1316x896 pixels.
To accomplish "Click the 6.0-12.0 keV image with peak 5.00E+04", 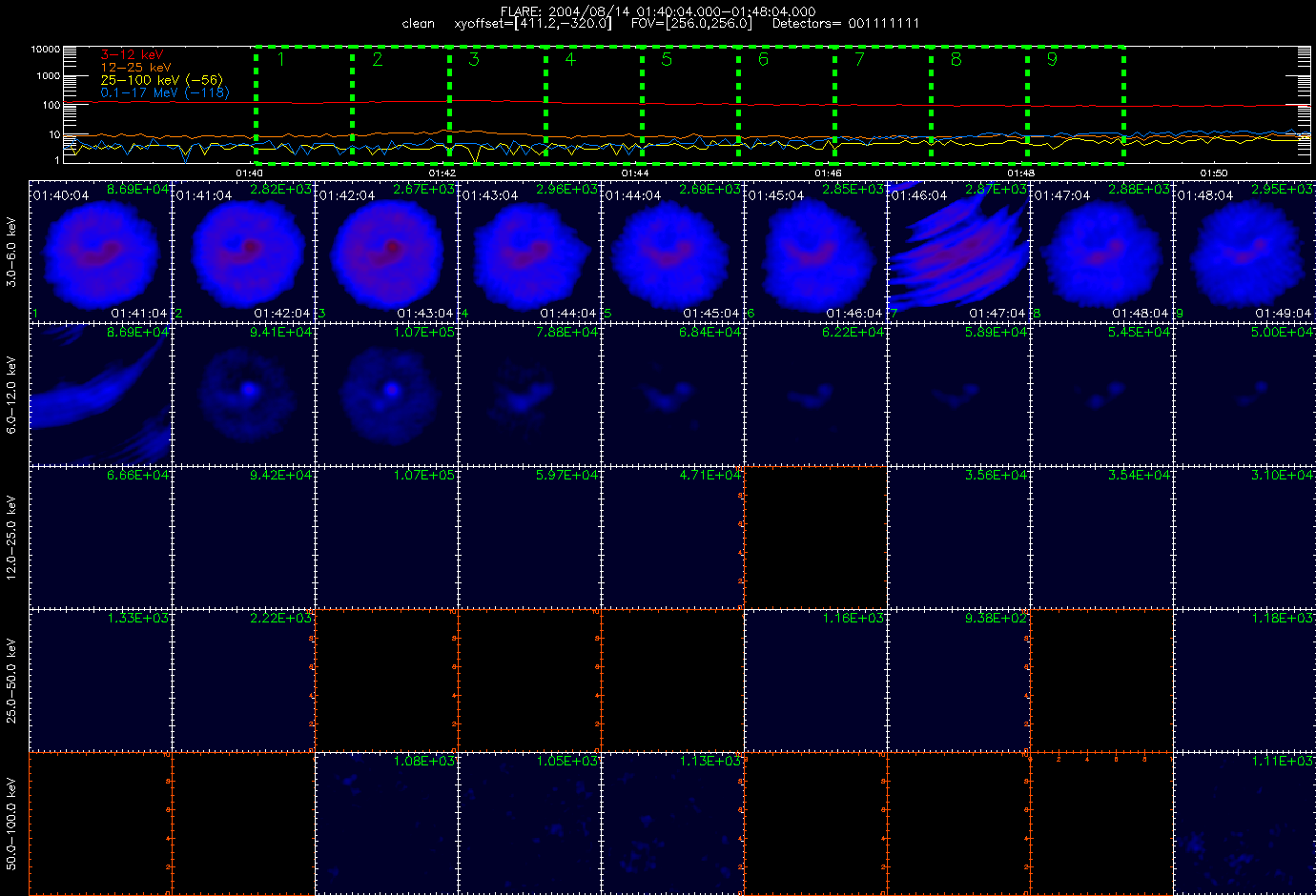I will coord(1244,395).
